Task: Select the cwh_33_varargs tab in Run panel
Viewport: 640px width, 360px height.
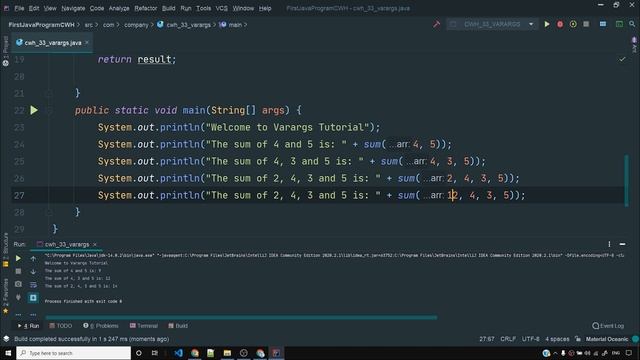Action: (67, 244)
